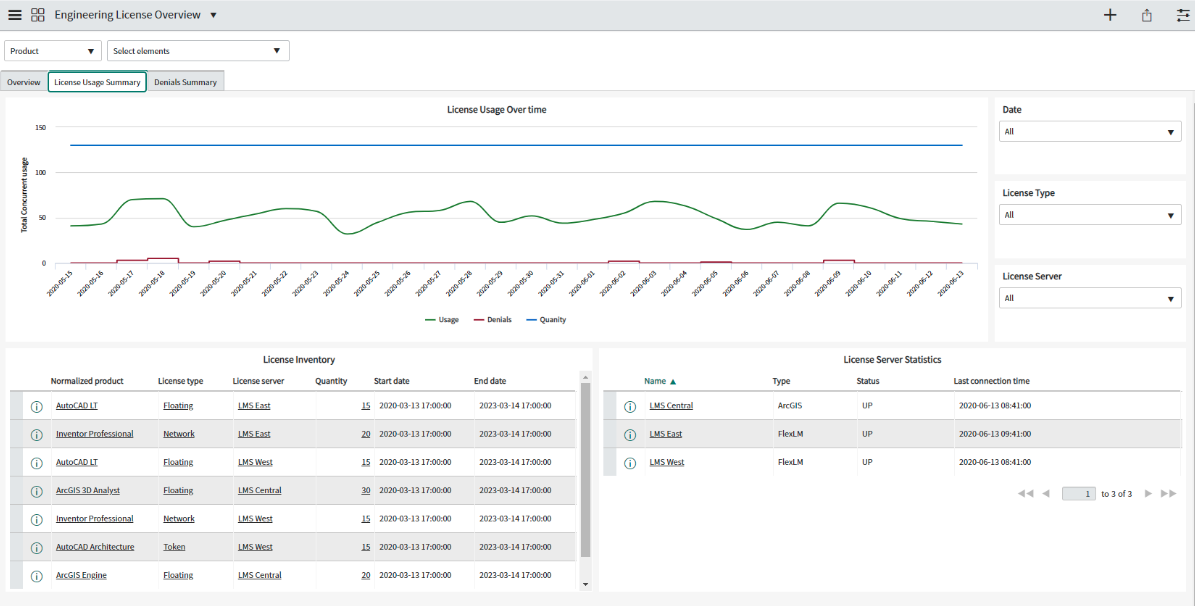Open the License Type filter dropdown
This screenshot has width=1195, height=606.
click(1090, 215)
